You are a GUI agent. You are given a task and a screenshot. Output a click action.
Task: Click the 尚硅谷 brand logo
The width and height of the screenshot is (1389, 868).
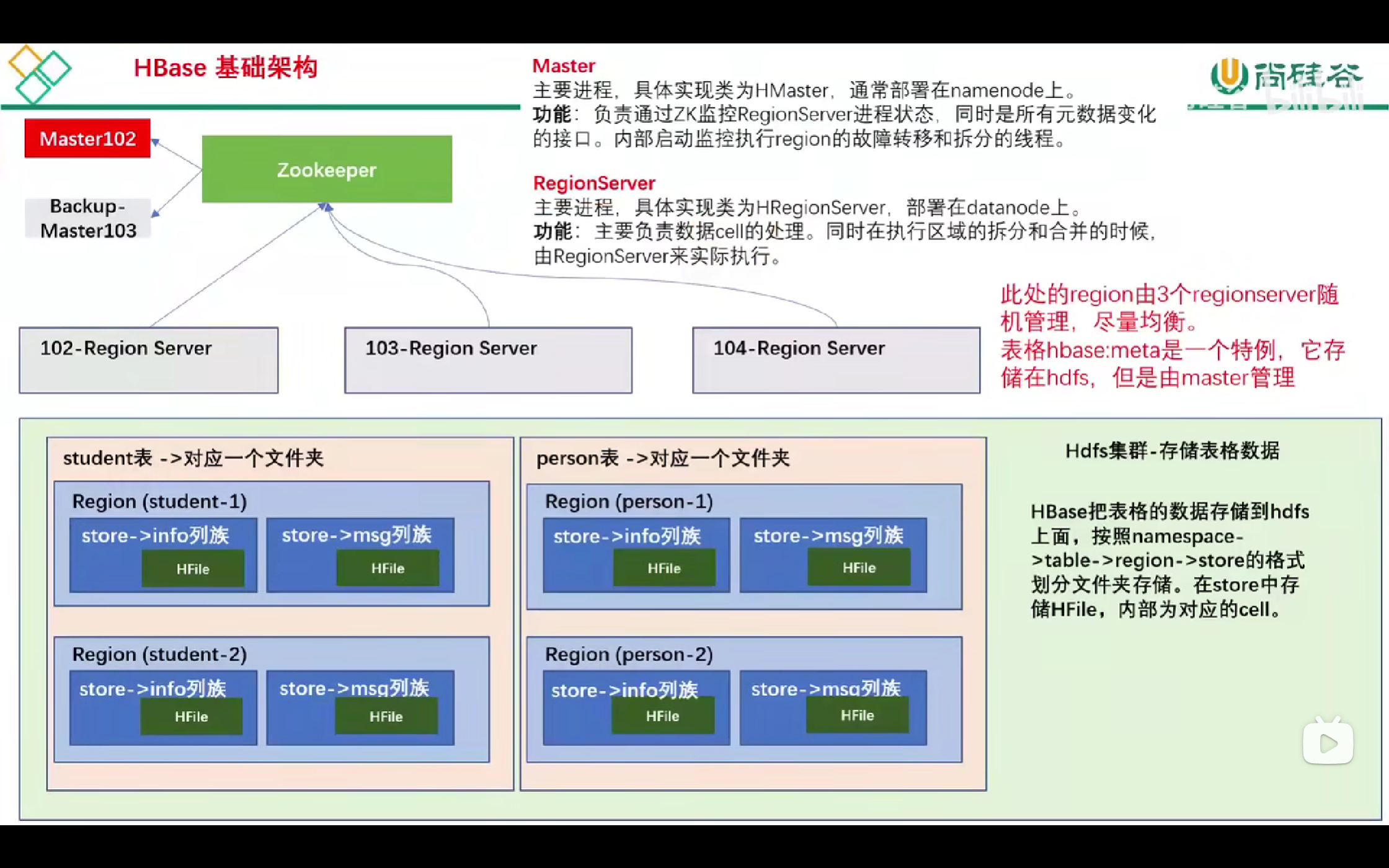(1287, 77)
